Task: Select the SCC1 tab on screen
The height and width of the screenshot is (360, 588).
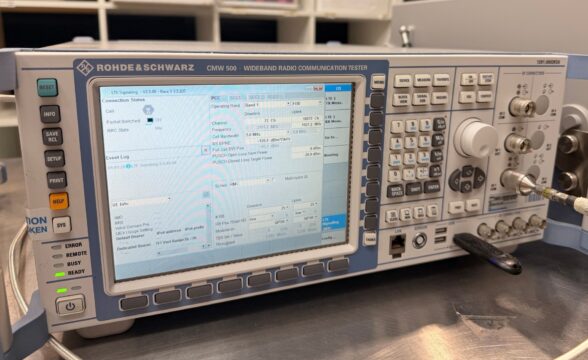Action: (x=235, y=98)
